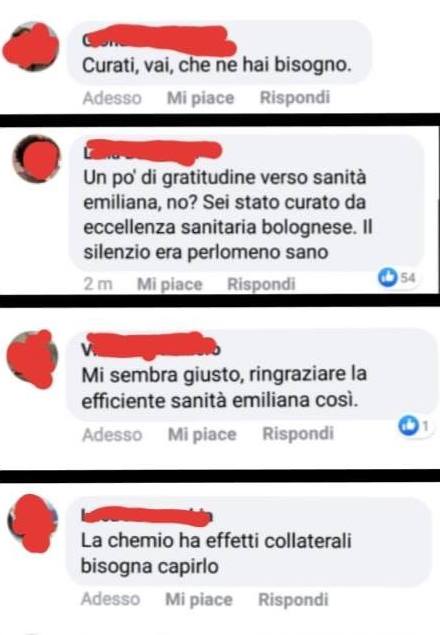Click Mi piace under the gratitudine comment

click(169, 284)
